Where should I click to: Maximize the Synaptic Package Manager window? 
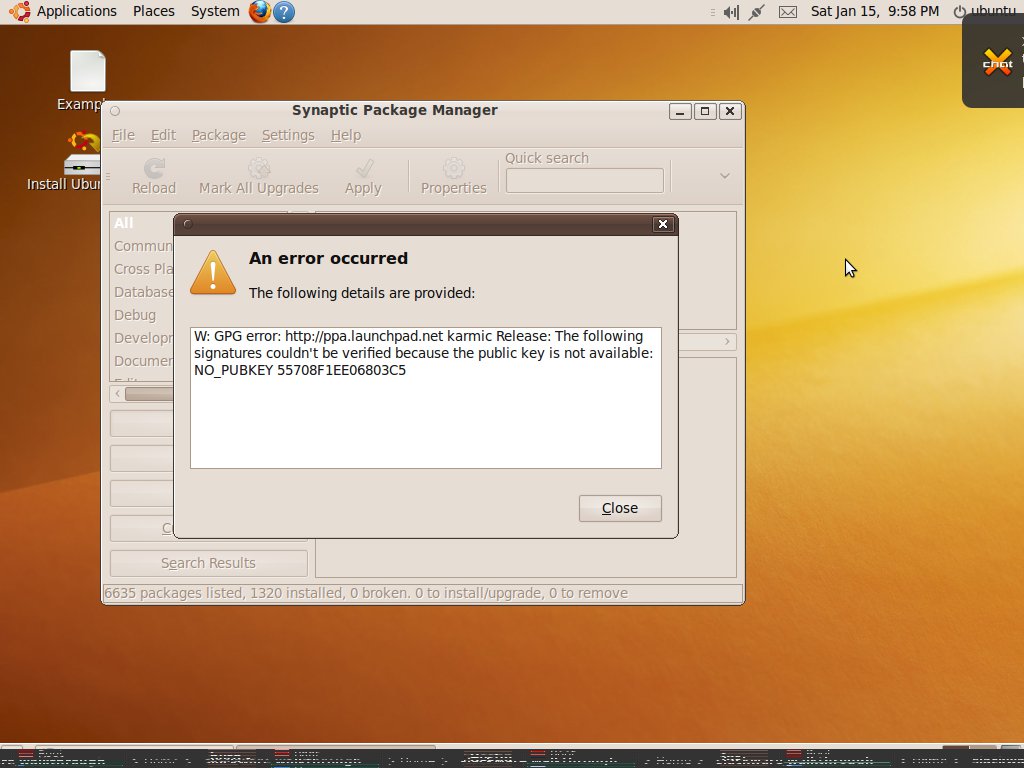[705, 111]
